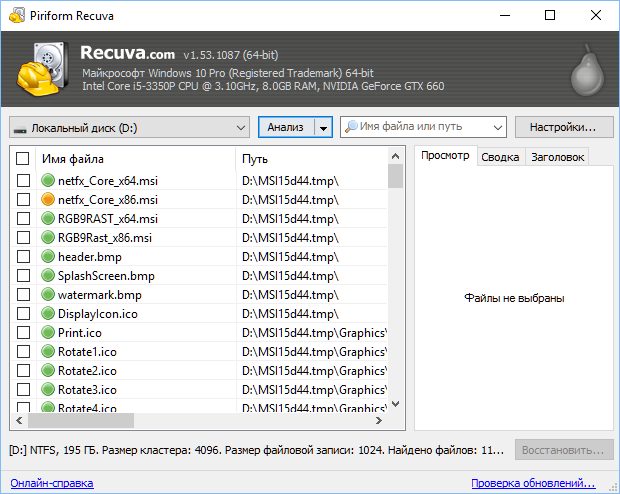Sort by the Имя файла column header

coord(135,159)
